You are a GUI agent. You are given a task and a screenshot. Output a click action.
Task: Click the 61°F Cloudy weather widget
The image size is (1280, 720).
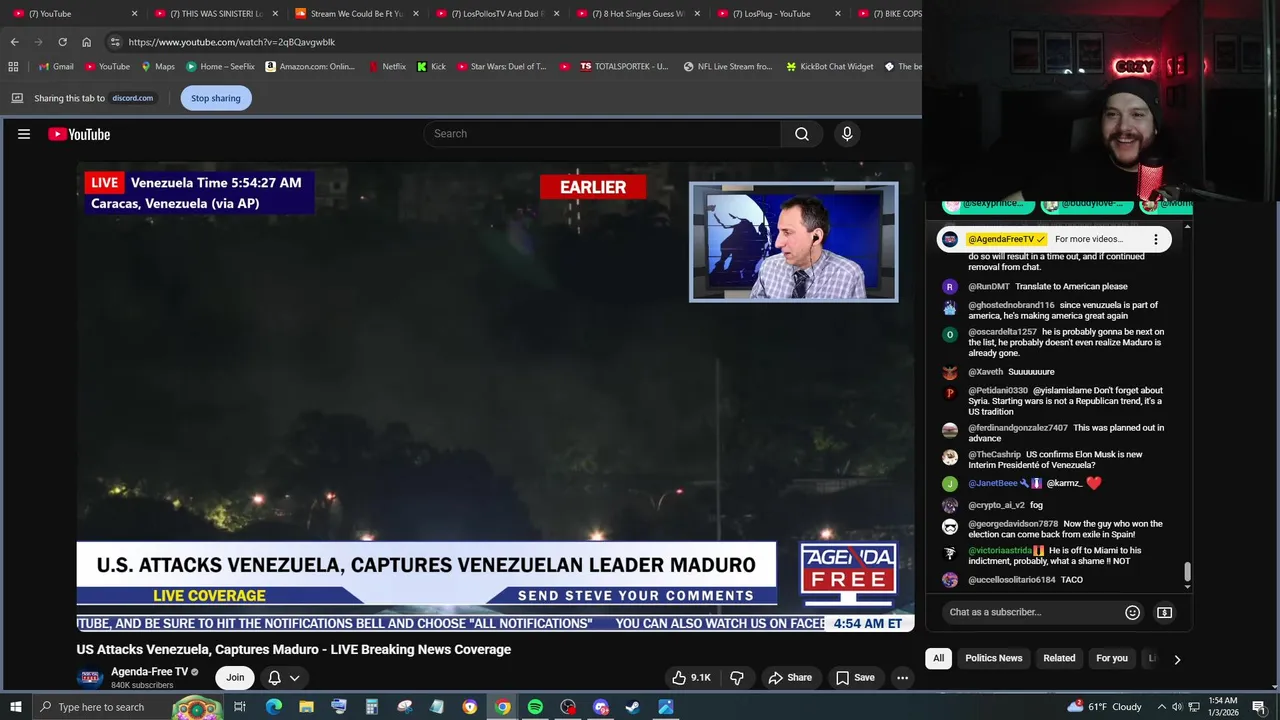(1104, 707)
